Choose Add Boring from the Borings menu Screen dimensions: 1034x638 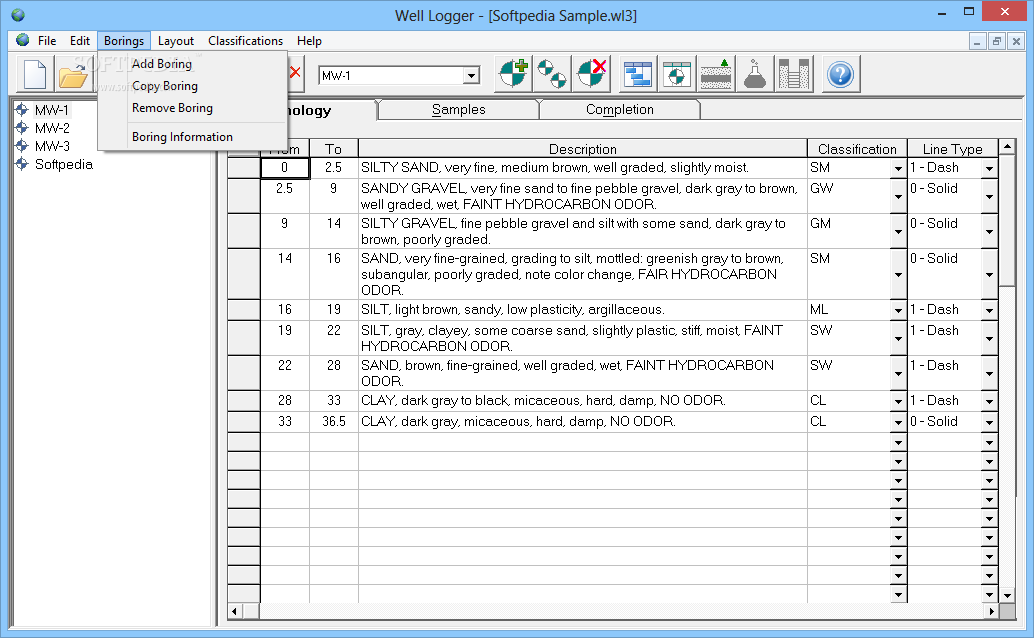(193, 64)
